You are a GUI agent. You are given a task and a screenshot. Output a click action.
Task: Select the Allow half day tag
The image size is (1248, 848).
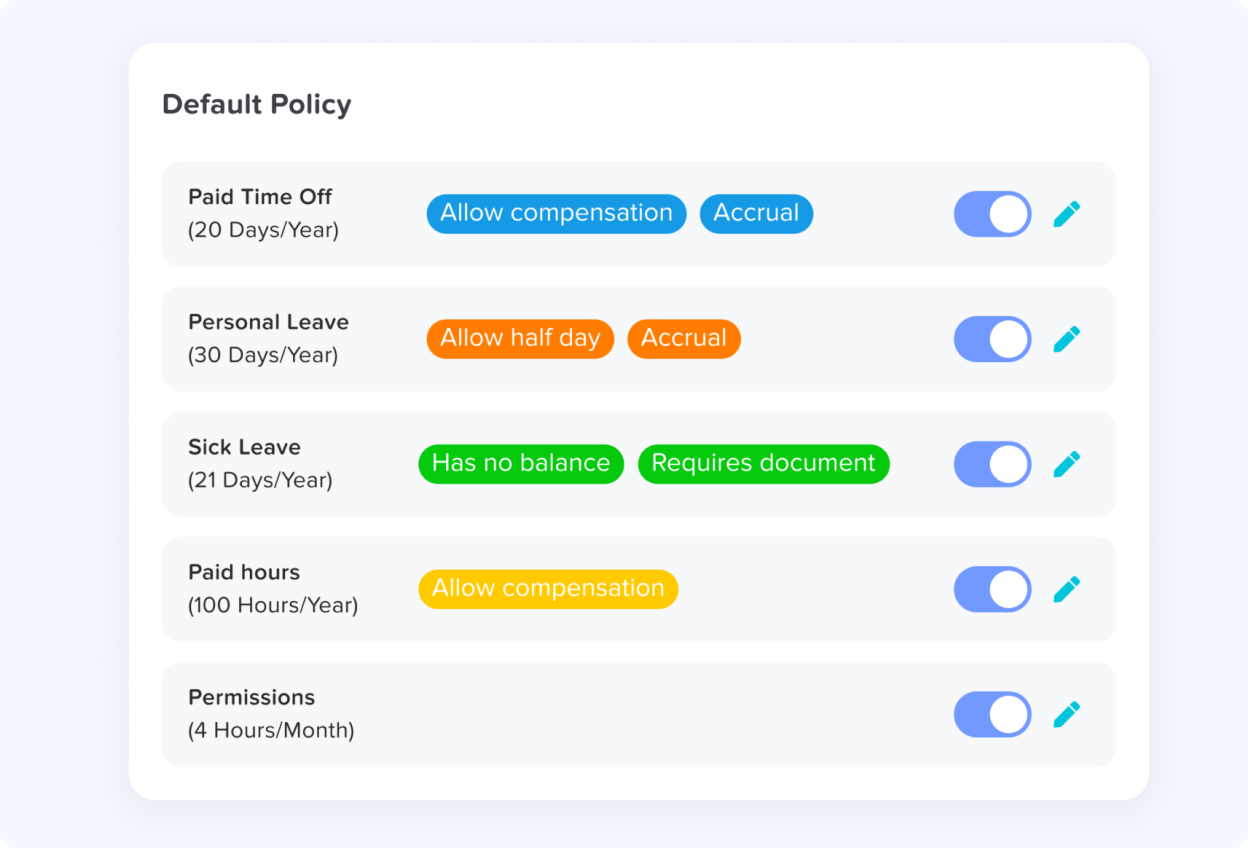520,339
